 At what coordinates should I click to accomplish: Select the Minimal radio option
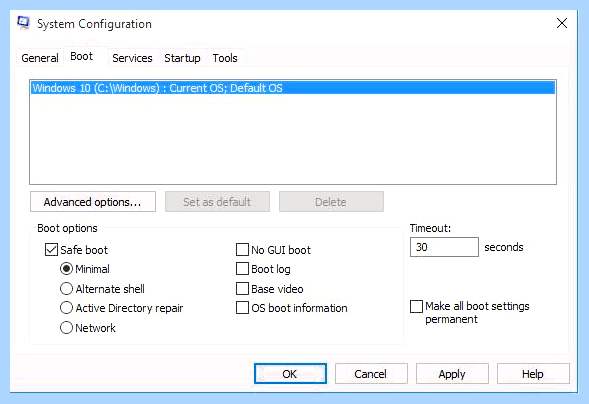click(66, 269)
